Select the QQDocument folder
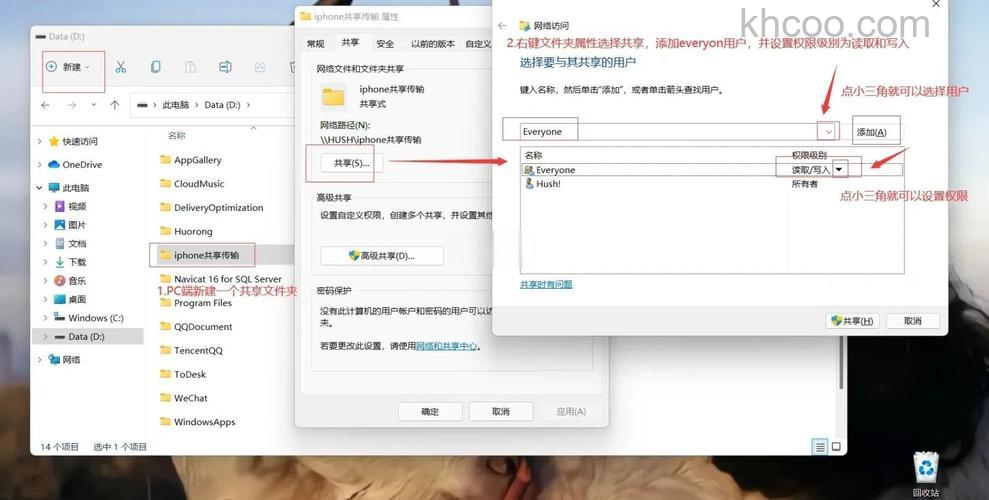The height and width of the screenshot is (500, 989). (x=196, y=327)
